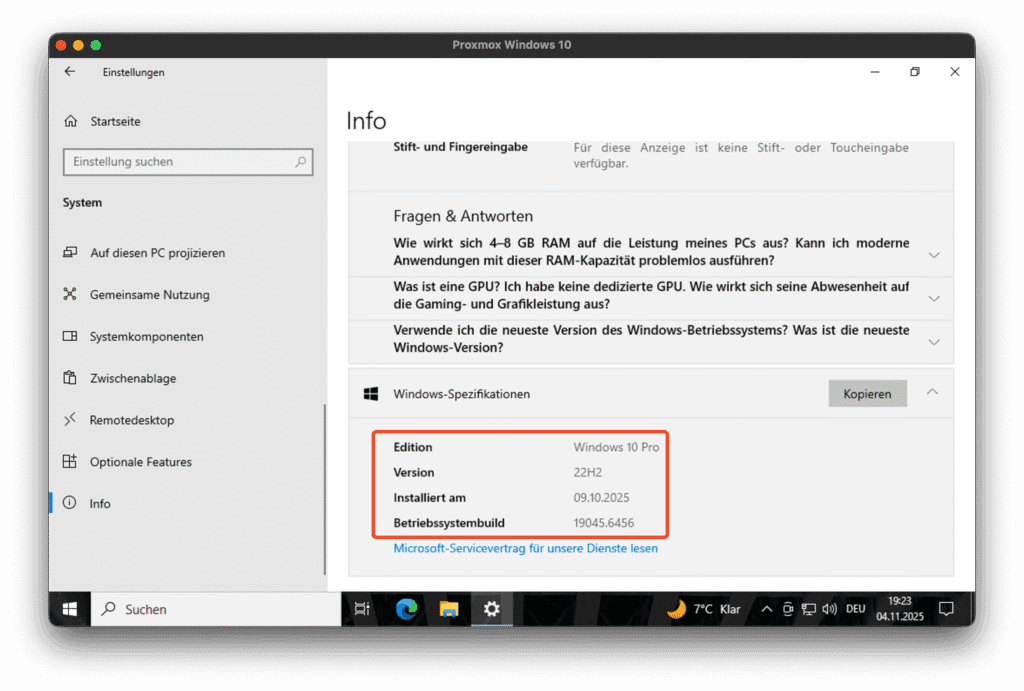The width and height of the screenshot is (1024, 691).
Task: Click the Windows Start button
Action: pos(70,608)
